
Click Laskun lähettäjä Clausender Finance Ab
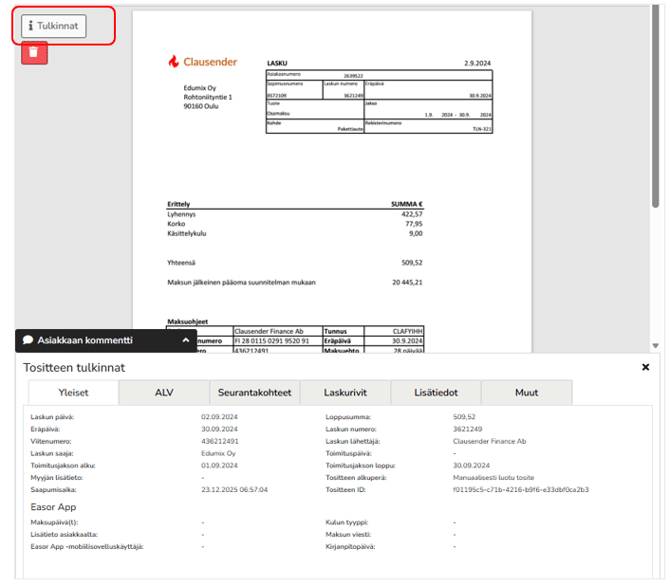click(x=490, y=441)
